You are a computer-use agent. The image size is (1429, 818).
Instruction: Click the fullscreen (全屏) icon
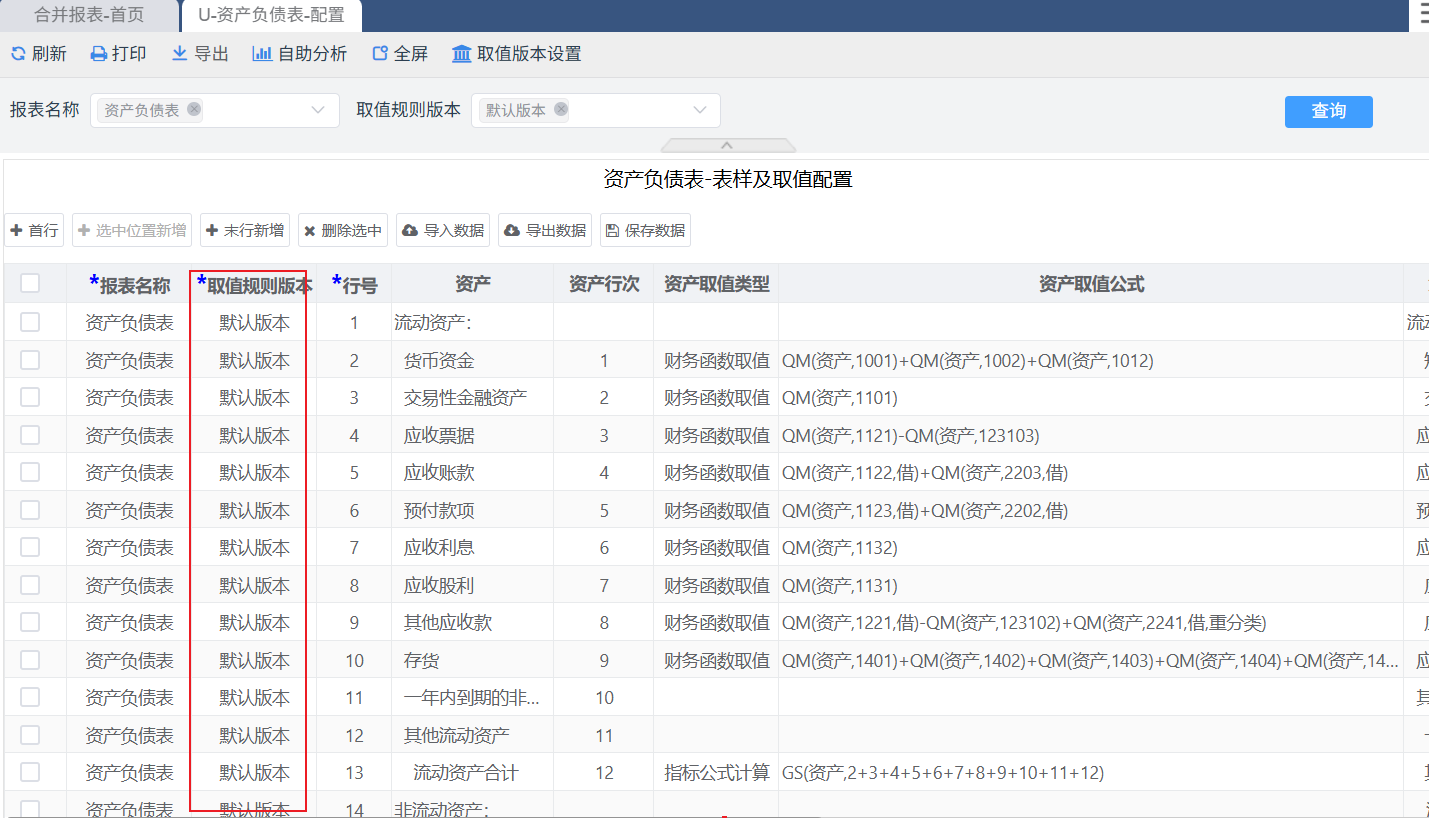[380, 54]
